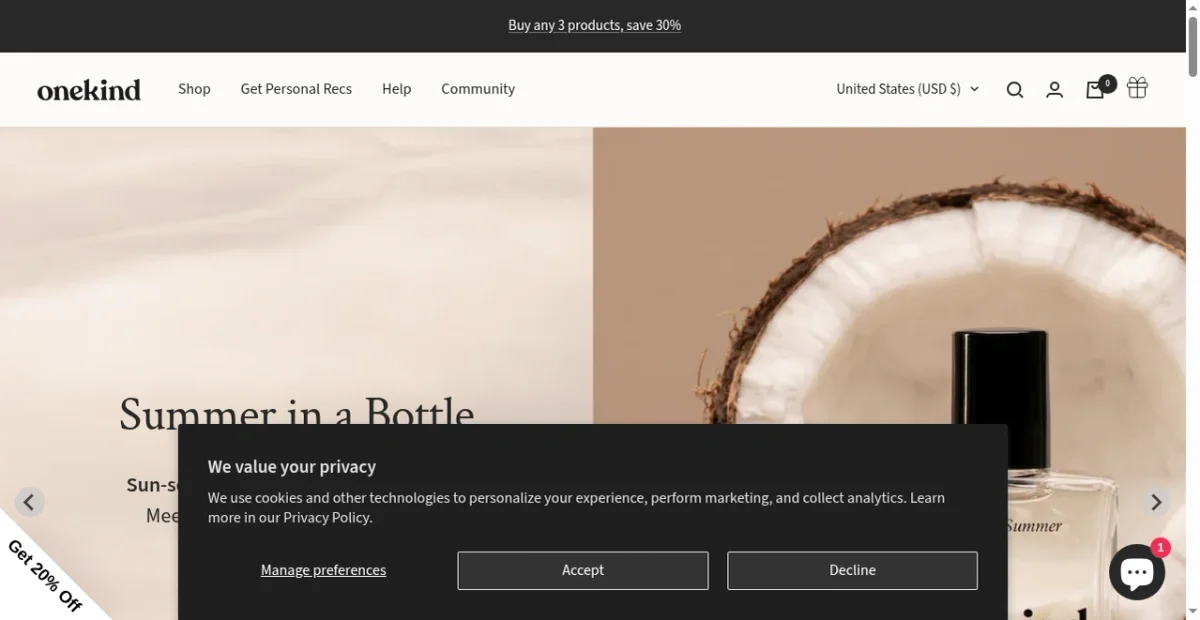Open Get Personal Recs menu item
The image size is (1200, 620).
click(296, 89)
